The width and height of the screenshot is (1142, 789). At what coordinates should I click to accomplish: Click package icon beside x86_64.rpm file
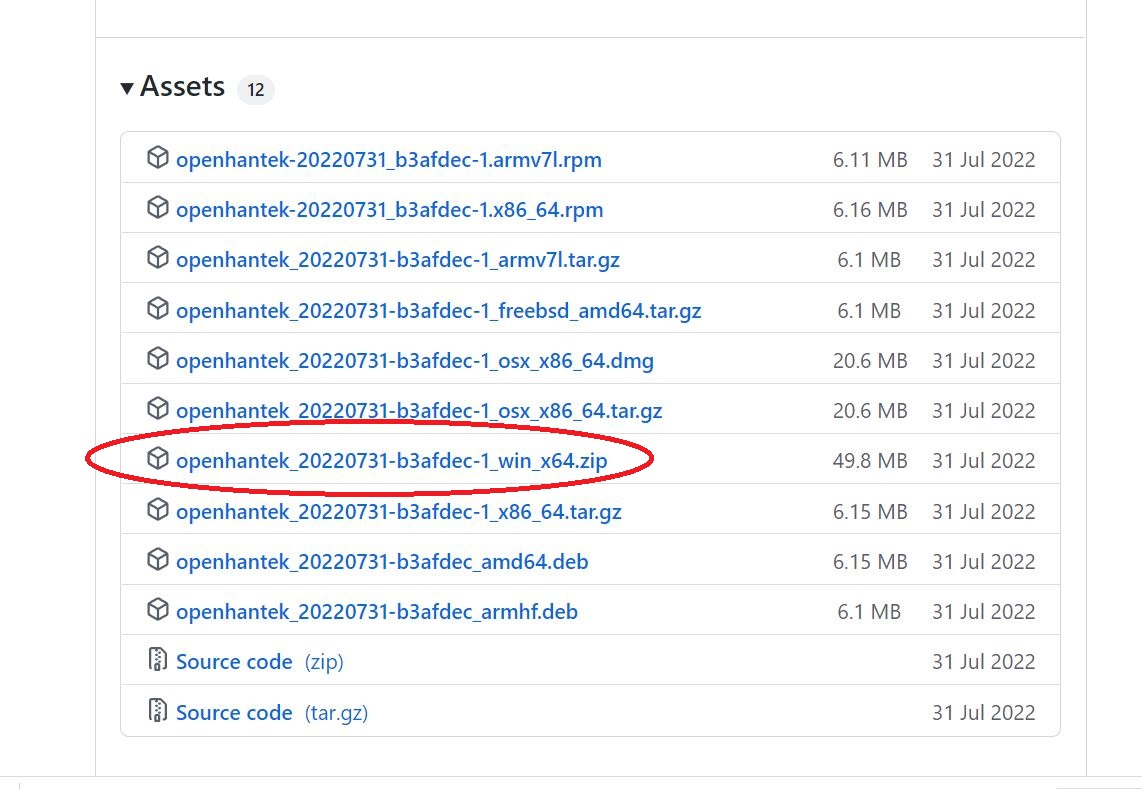[x=157, y=208]
